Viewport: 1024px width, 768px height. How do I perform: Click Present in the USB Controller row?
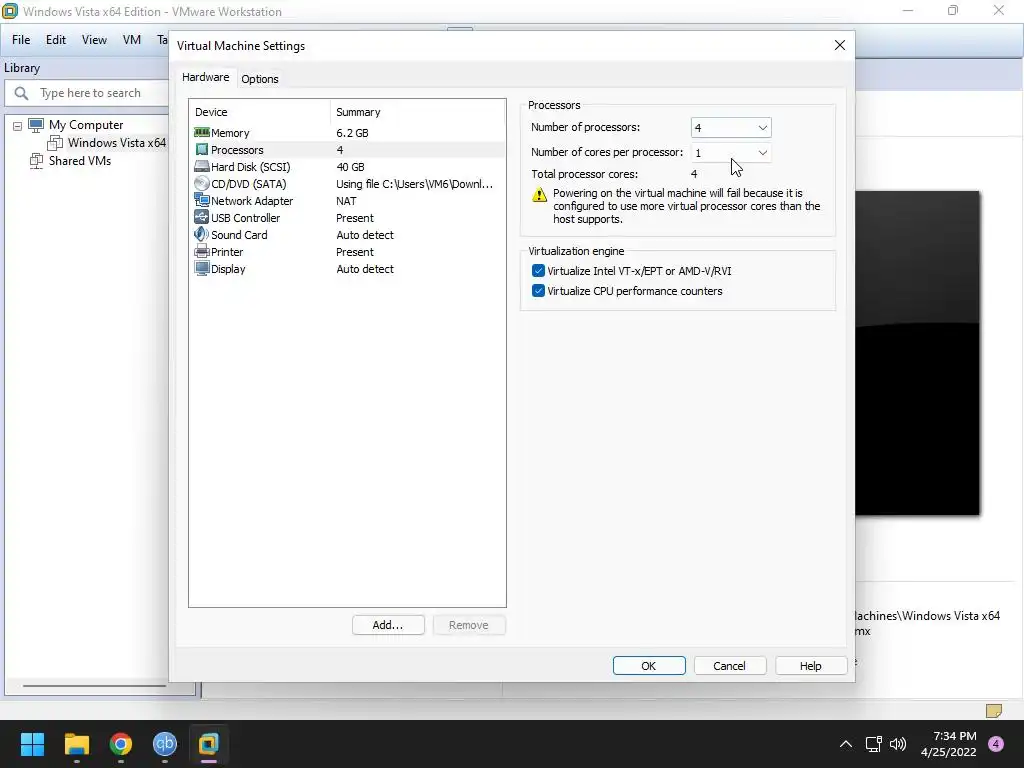click(x=355, y=217)
